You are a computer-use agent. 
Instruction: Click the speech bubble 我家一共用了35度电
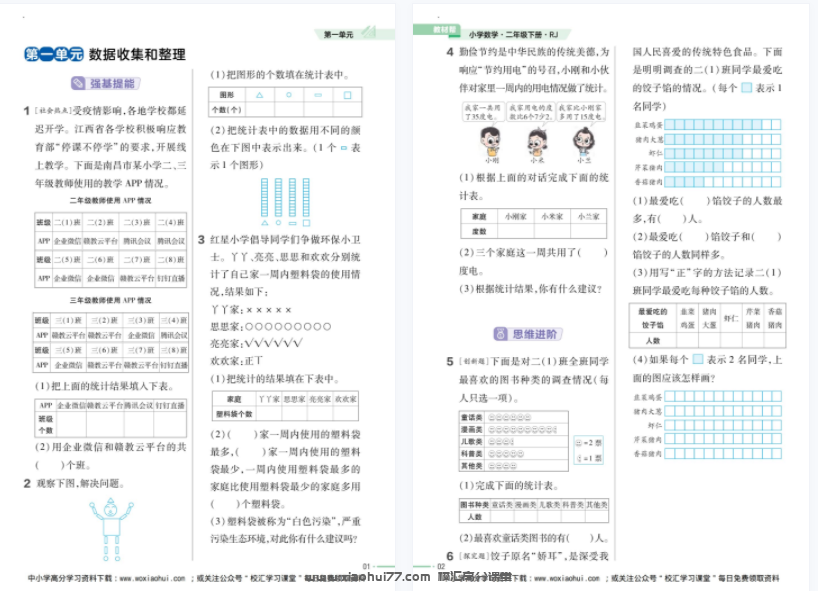pyautogui.click(x=483, y=112)
